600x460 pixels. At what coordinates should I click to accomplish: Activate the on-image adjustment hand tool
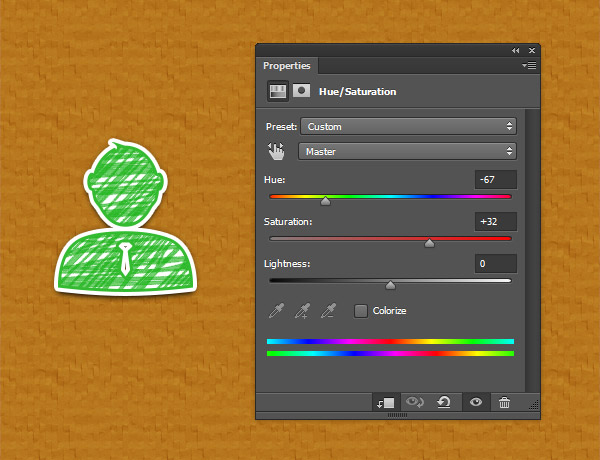(277, 151)
